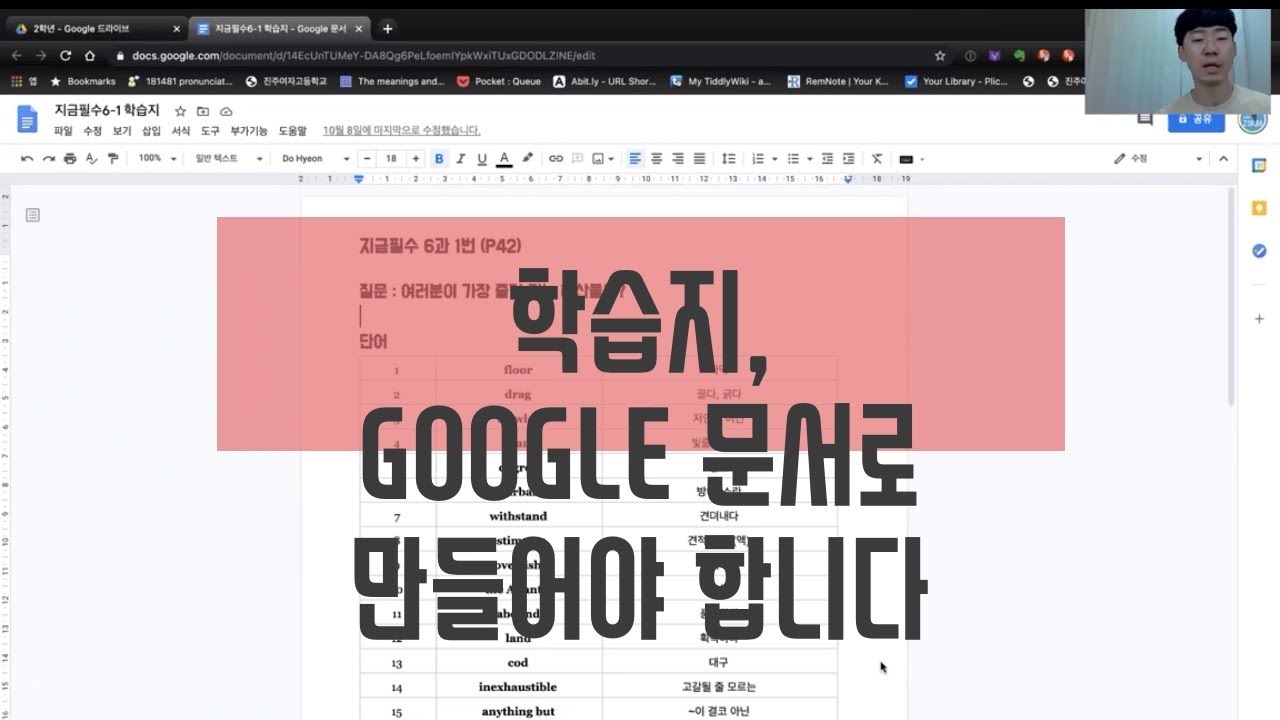
Task: Get add-ons with the plus icon
Action: coord(1259,318)
